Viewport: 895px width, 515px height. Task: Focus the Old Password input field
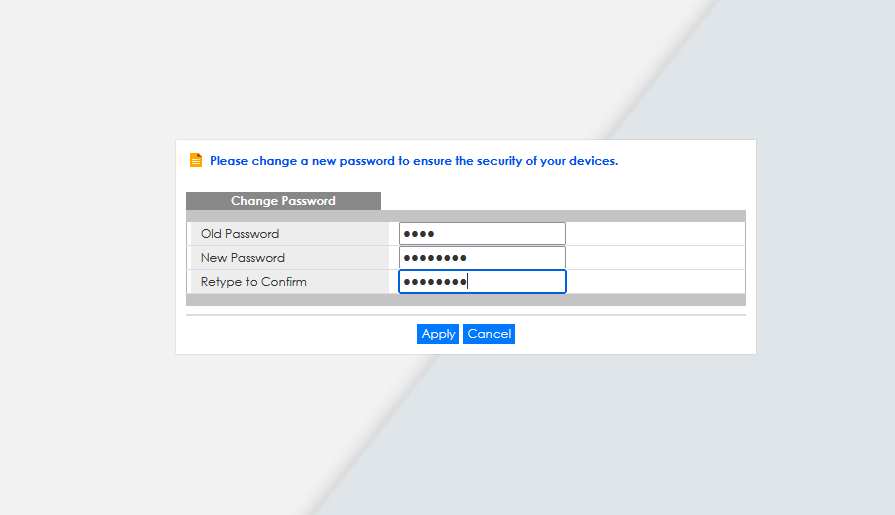482,234
